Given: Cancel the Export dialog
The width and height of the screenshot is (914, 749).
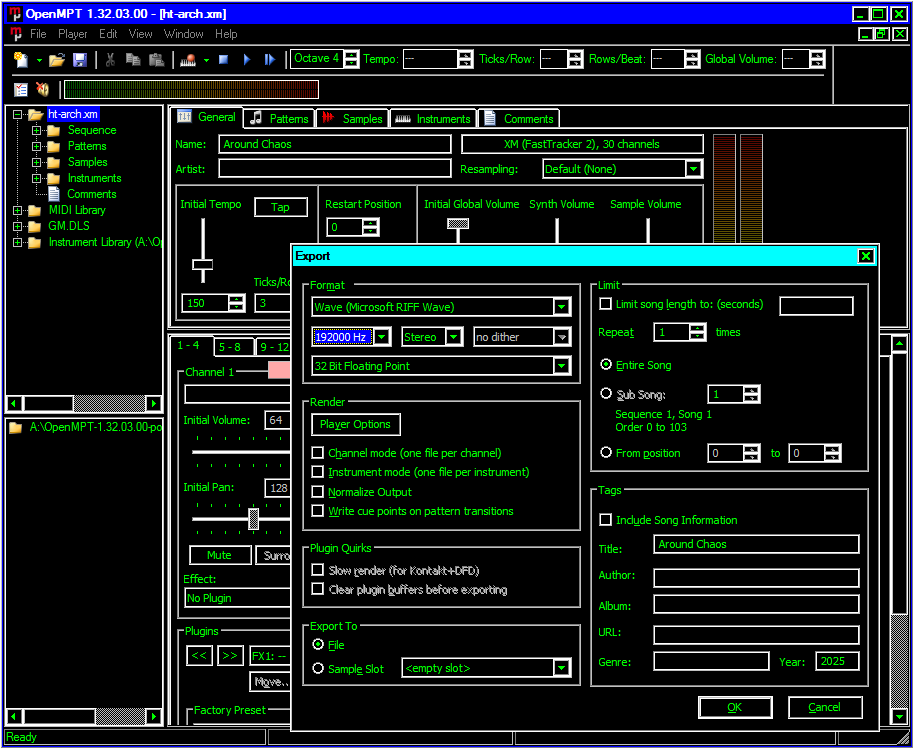Looking at the screenshot, I should (825, 707).
